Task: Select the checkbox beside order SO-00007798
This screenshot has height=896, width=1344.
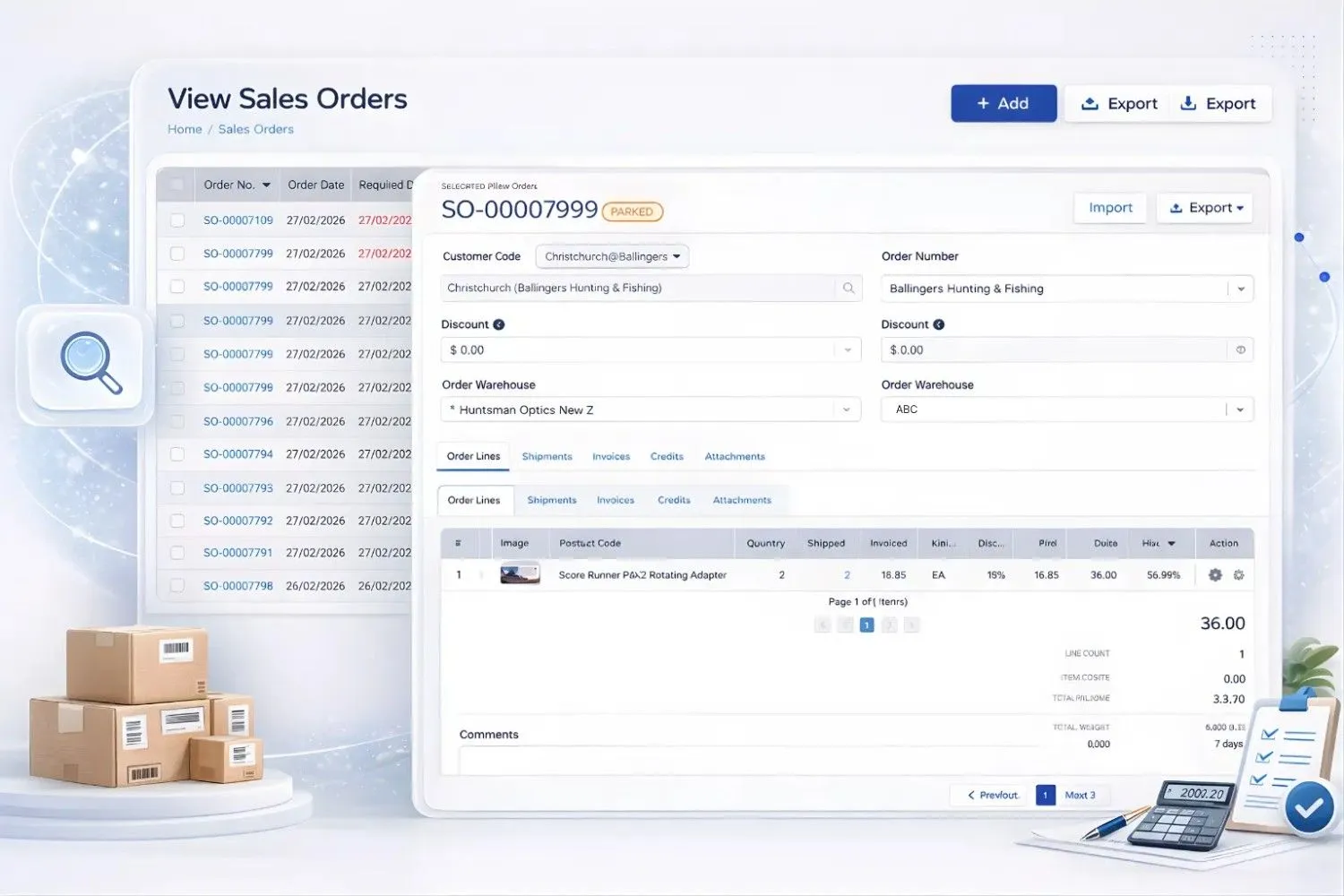Action: (177, 585)
